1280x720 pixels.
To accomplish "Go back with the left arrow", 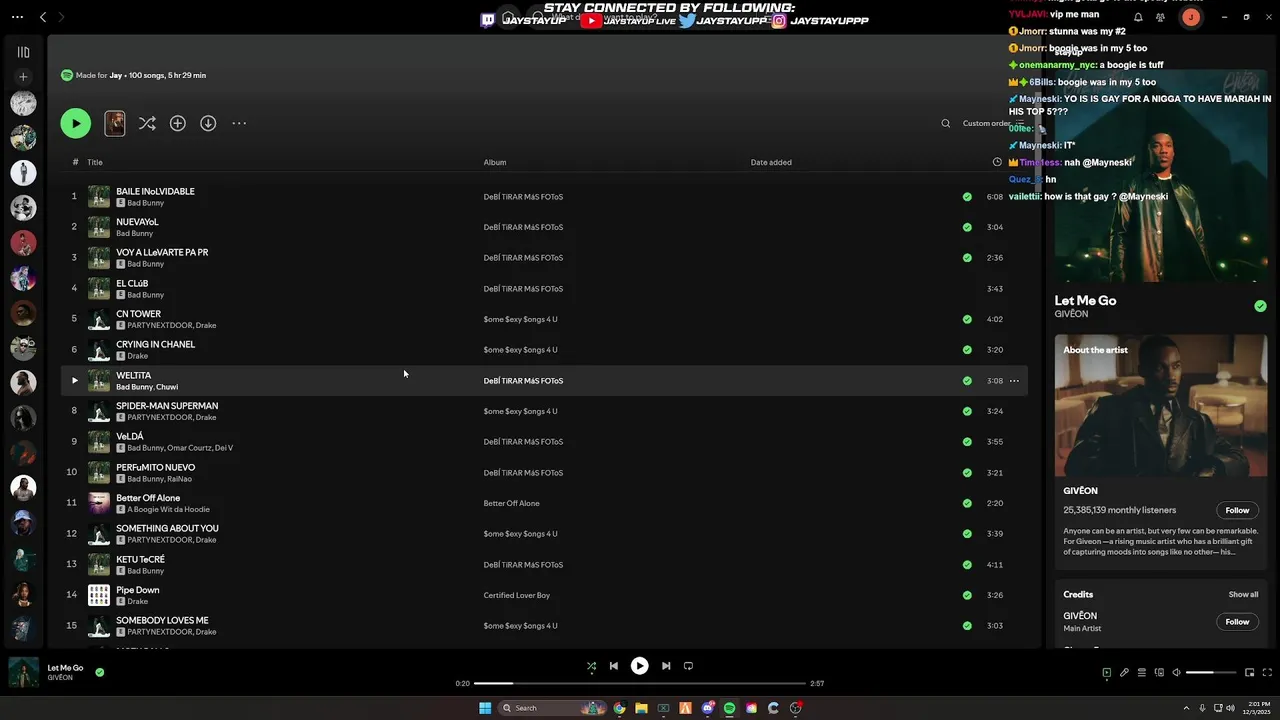I will (43, 17).
